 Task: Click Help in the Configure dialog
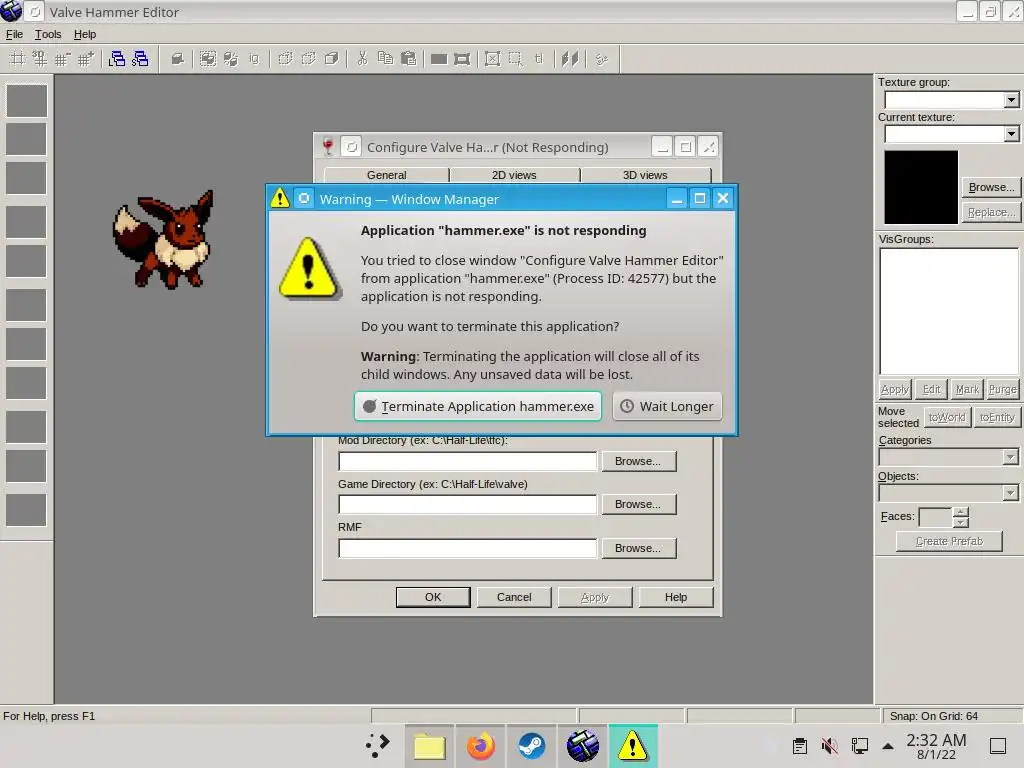tap(676, 597)
